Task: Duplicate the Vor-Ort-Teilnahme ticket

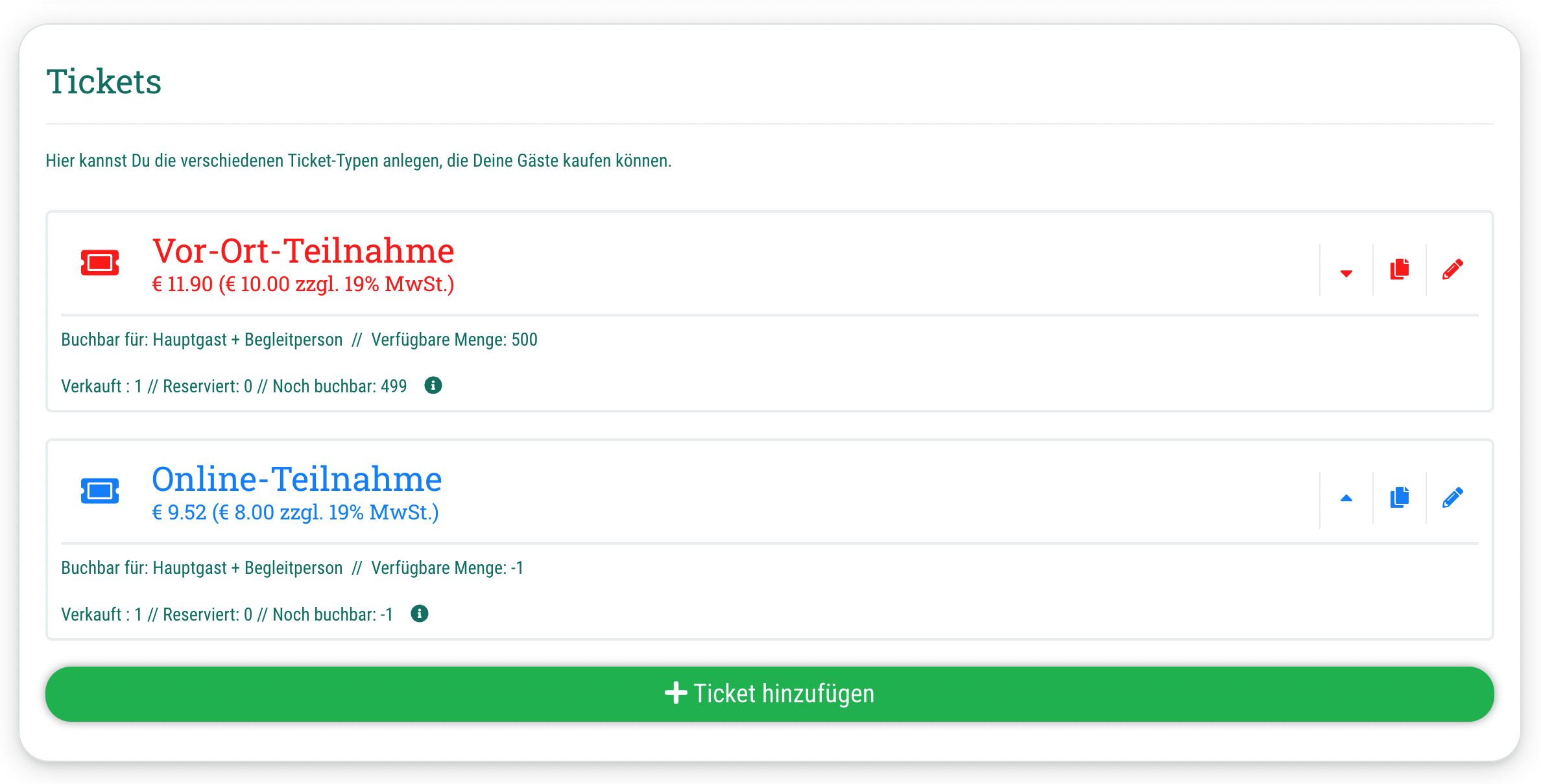Action: click(x=1399, y=269)
